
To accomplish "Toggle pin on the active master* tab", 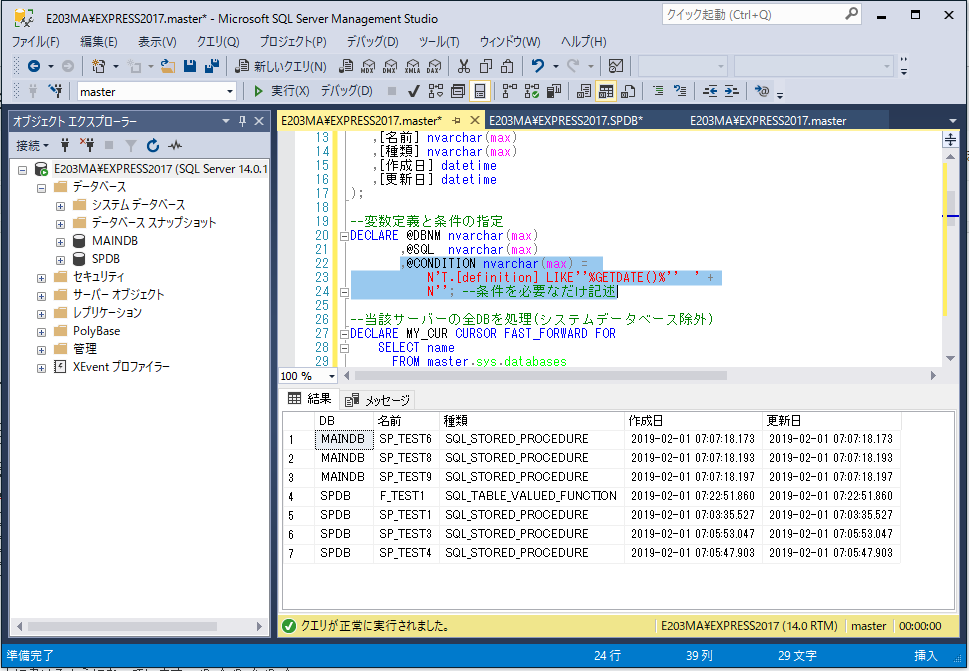I will coord(457,120).
